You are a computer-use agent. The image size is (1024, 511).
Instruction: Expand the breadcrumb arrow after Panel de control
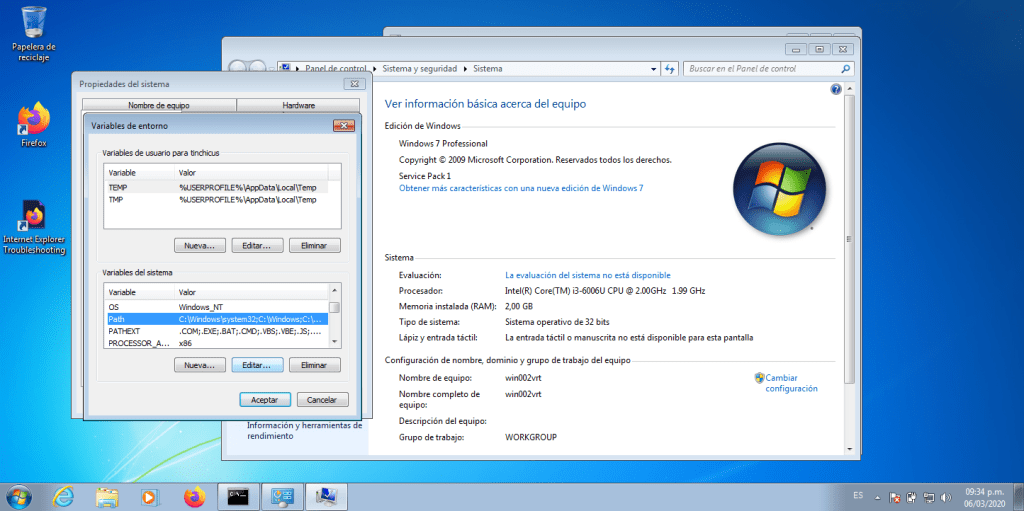point(376,69)
